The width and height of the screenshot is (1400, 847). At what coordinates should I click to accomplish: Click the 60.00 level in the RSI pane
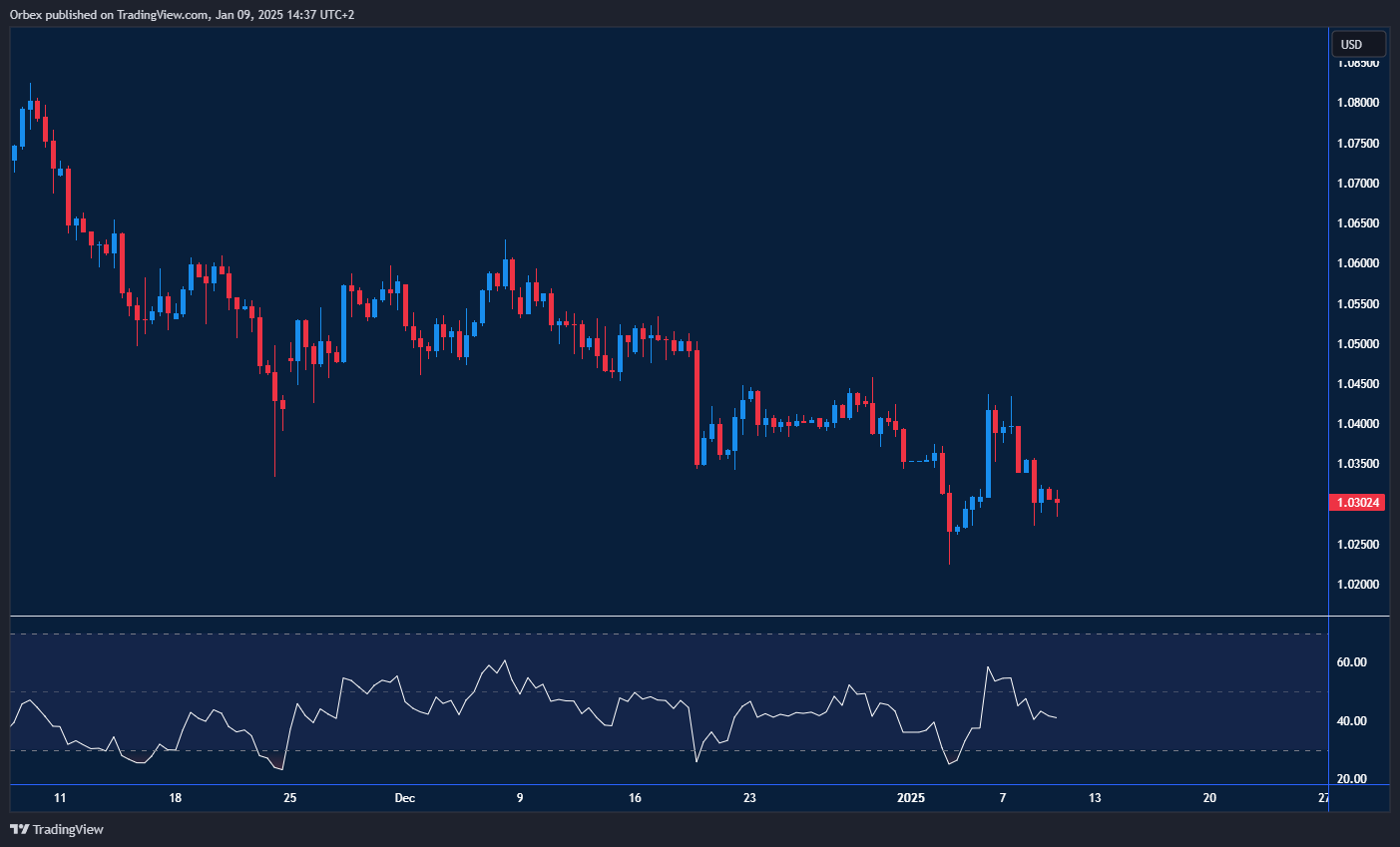pyautogui.click(x=1354, y=661)
